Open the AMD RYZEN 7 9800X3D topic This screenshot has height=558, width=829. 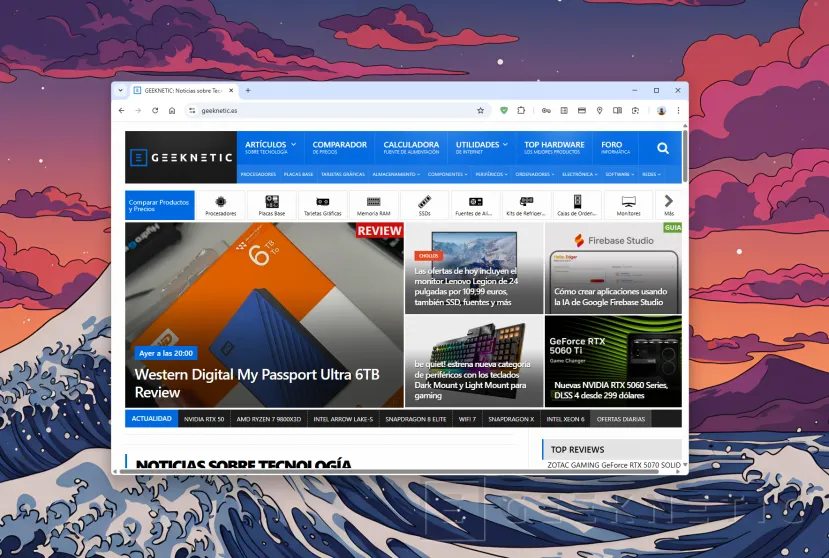(269, 419)
